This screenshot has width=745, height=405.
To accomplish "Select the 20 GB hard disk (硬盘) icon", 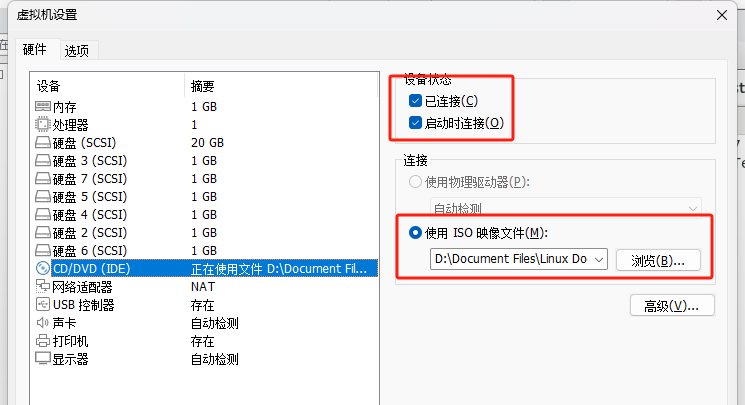I will coord(43,142).
